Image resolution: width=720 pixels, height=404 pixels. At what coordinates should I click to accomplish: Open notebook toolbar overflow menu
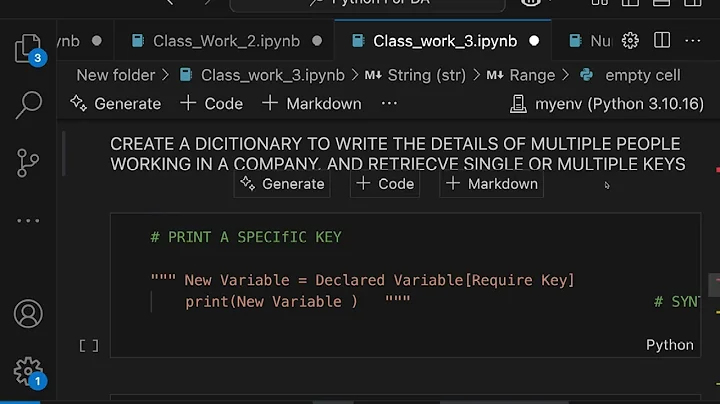tap(389, 103)
